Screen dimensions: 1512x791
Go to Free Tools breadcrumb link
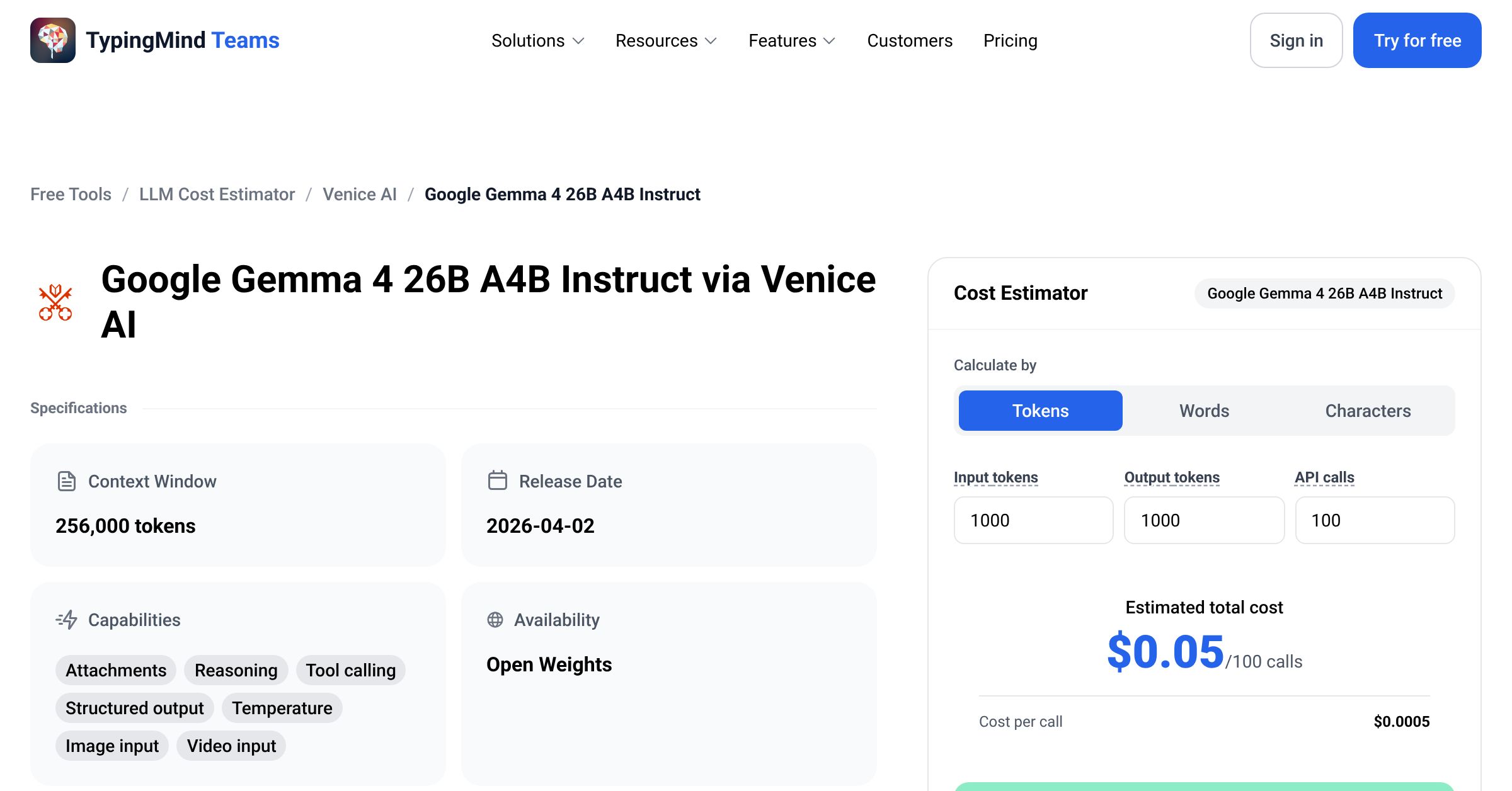[x=71, y=194]
